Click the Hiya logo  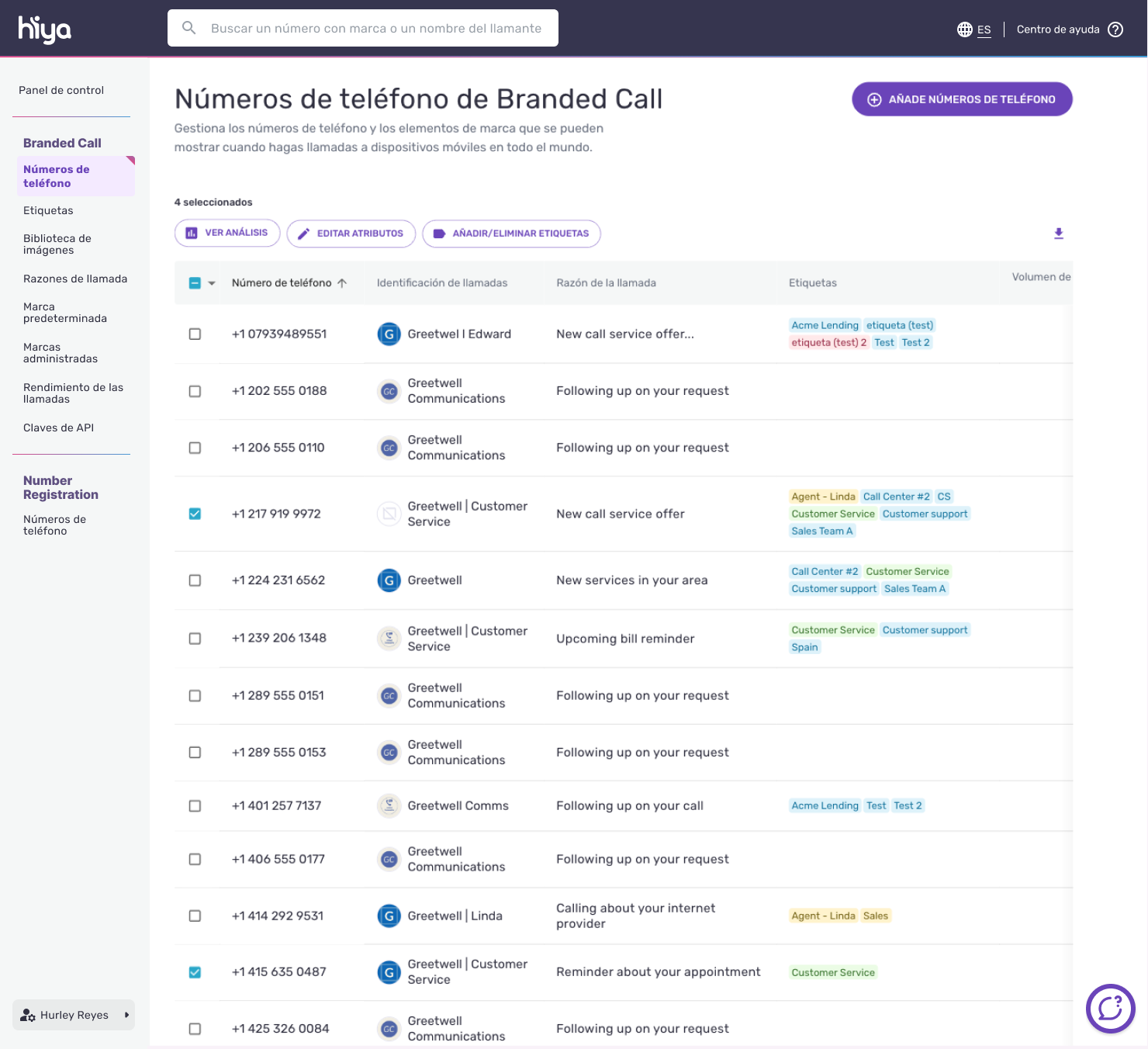pos(45,29)
